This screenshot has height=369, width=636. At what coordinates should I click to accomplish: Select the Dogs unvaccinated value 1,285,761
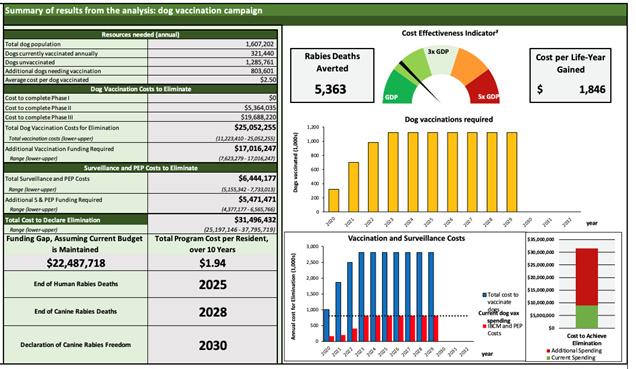tap(260, 62)
